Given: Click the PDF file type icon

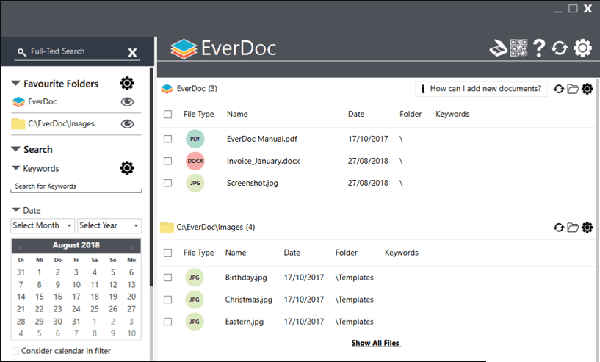Looking at the screenshot, I should (x=195, y=139).
